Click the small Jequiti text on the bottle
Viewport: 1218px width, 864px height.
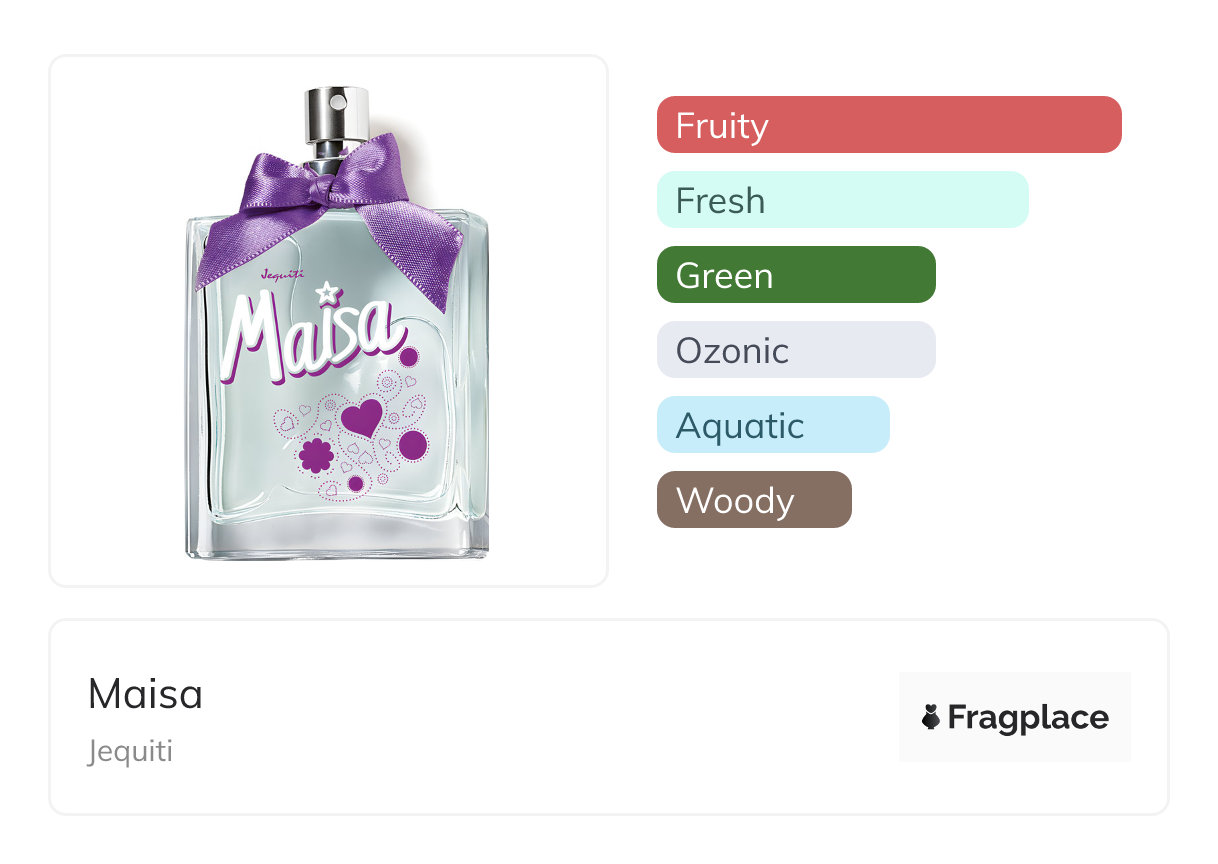click(281, 276)
